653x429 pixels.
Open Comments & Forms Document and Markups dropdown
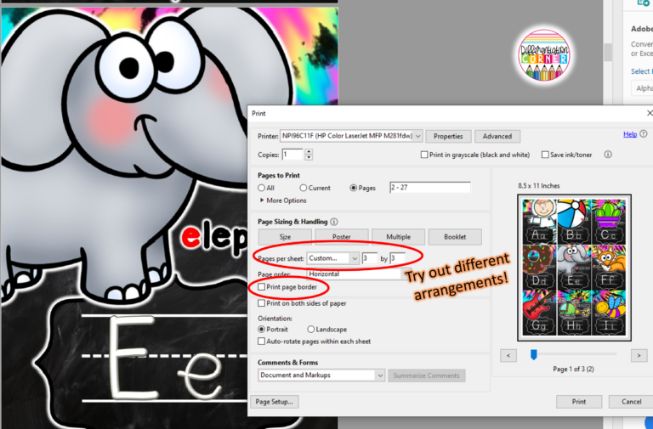pos(321,375)
